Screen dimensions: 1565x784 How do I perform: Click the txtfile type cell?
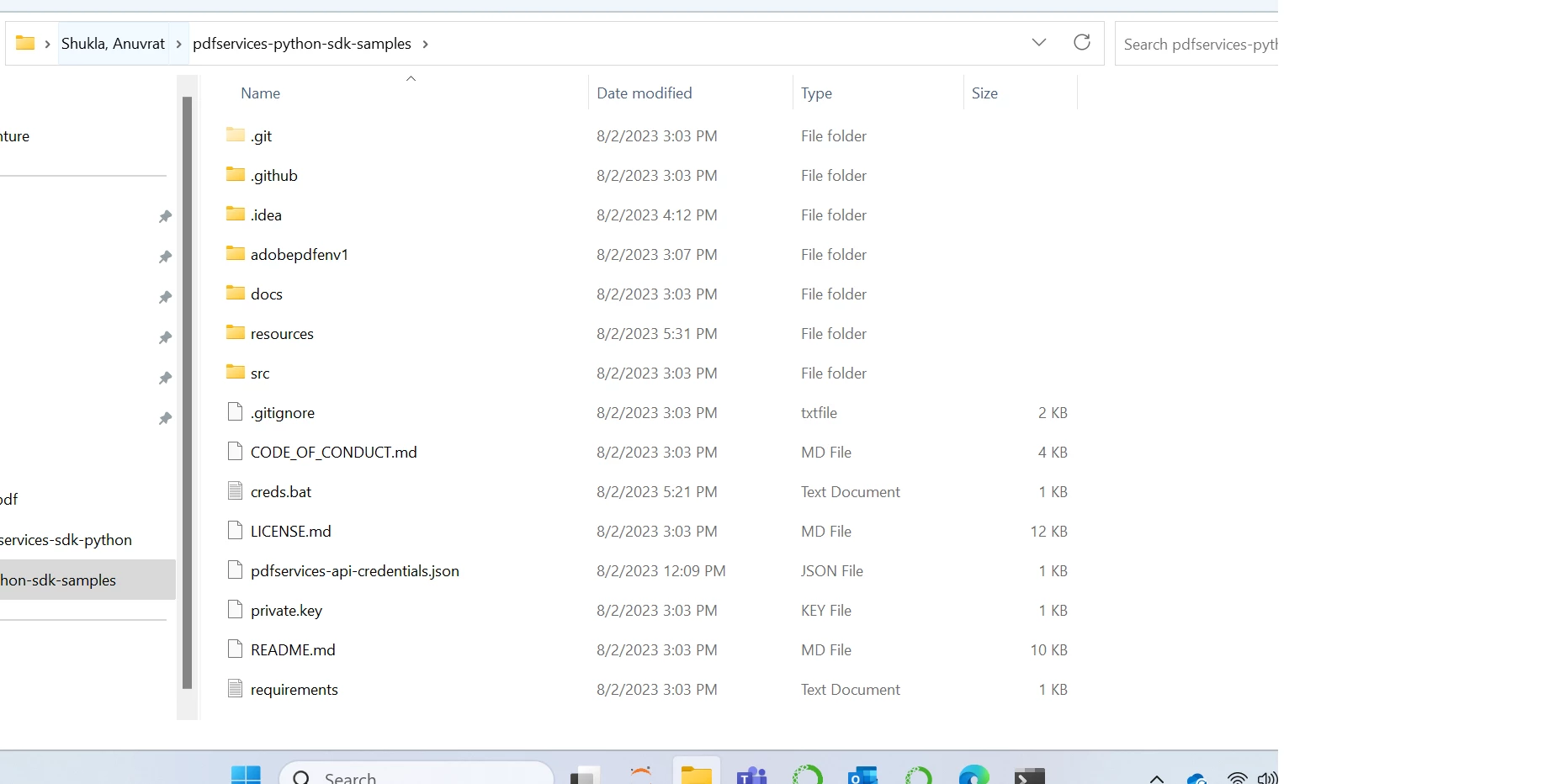click(819, 412)
